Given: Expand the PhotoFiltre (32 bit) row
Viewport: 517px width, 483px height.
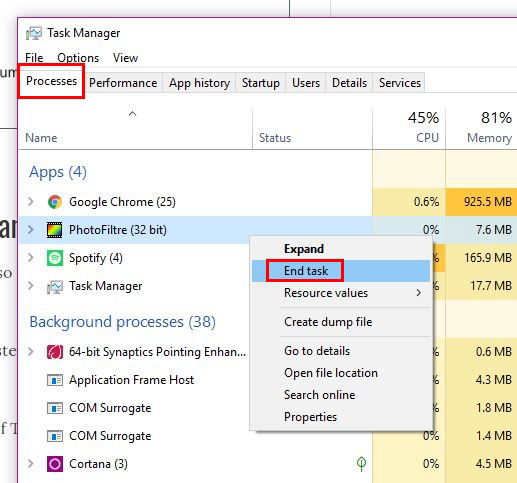Looking at the screenshot, I should tap(31, 229).
